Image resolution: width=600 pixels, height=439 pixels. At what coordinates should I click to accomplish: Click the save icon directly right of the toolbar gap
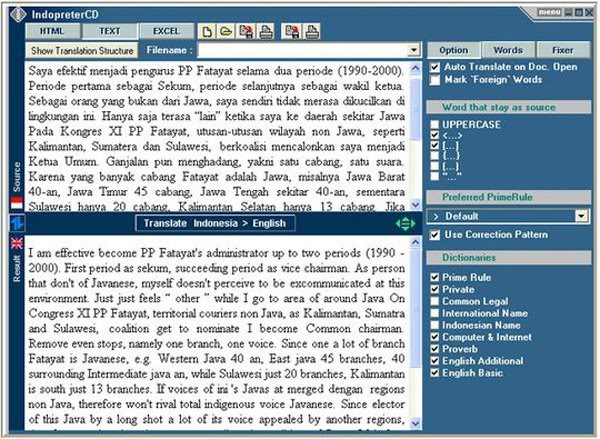(292, 31)
